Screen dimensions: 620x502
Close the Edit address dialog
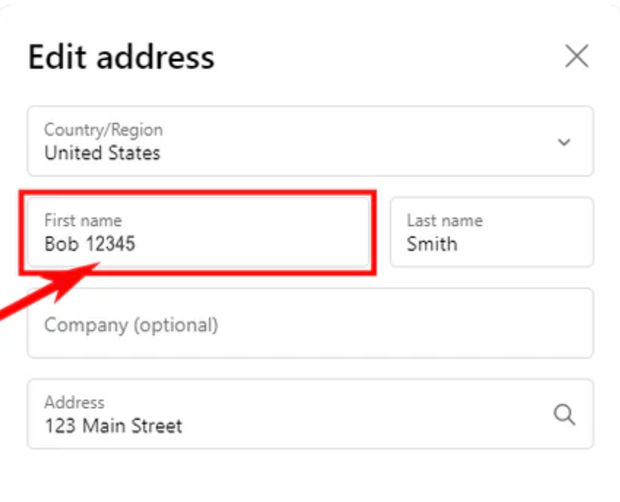point(577,56)
